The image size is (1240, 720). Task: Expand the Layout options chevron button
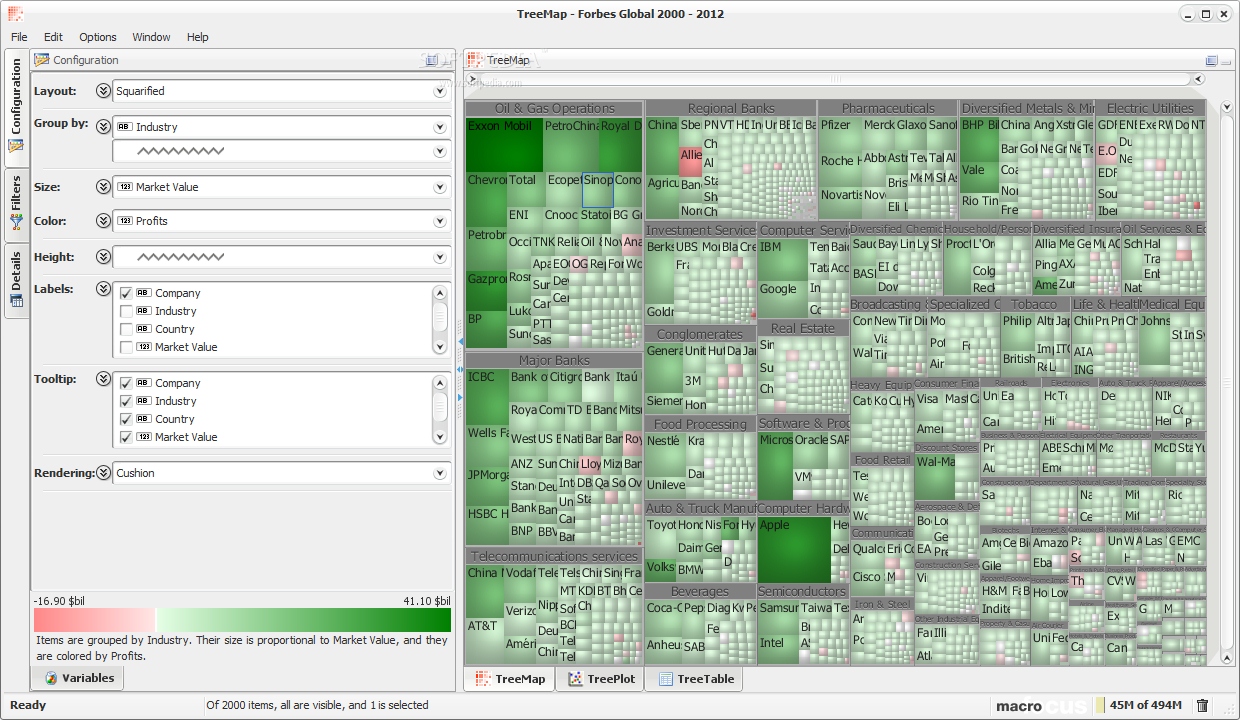[103, 91]
